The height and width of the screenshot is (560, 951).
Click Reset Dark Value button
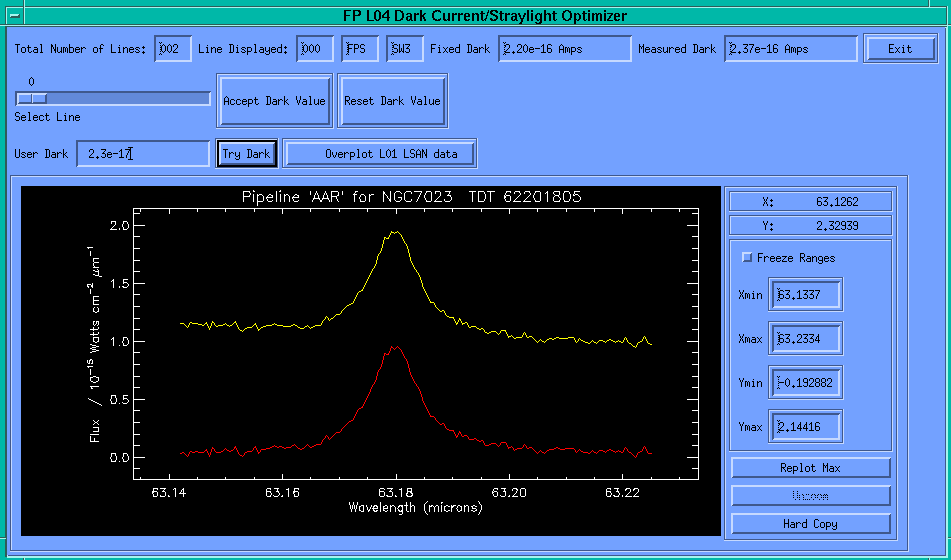click(x=392, y=101)
